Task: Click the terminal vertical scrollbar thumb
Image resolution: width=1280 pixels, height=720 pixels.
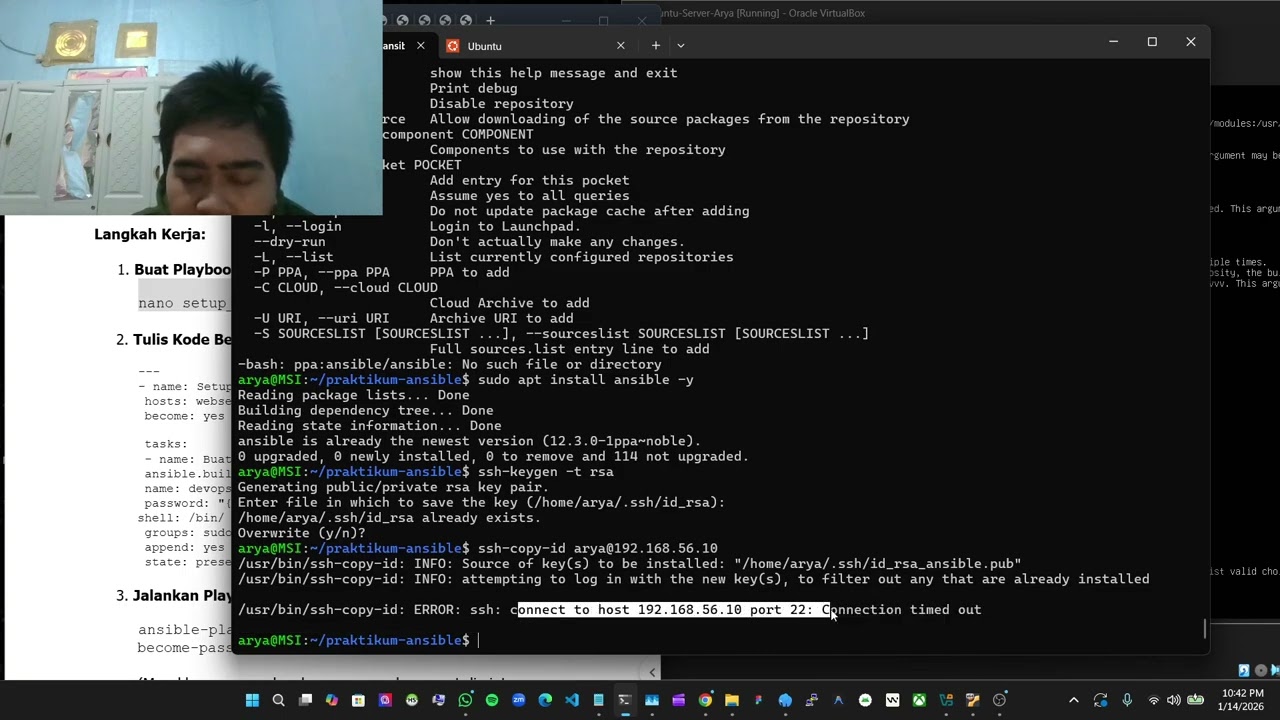Action: [x=1205, y=628]
